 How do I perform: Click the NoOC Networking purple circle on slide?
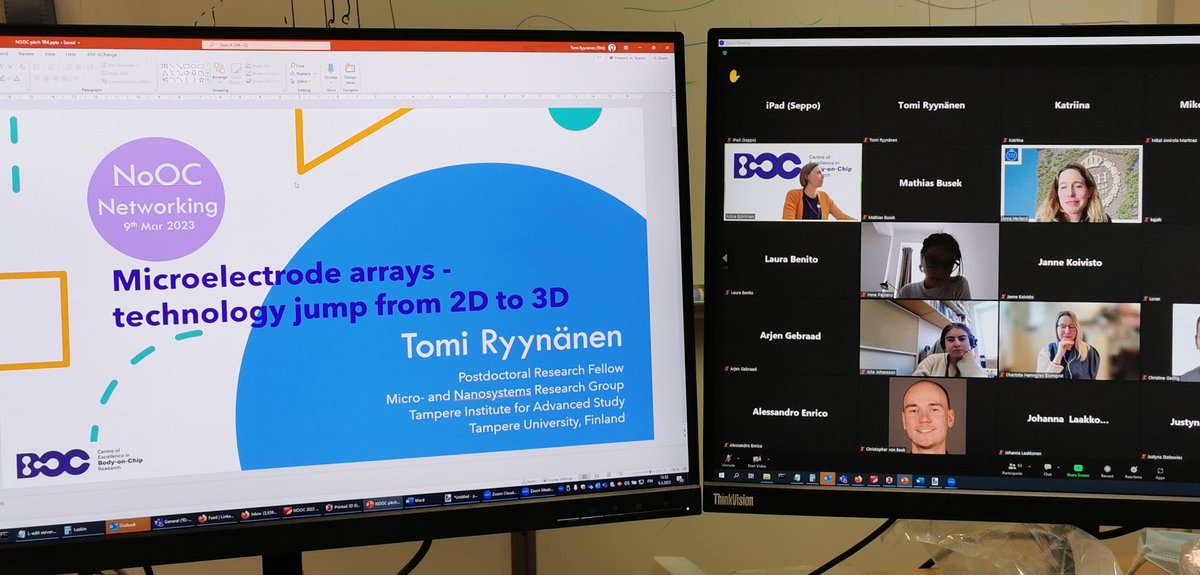(x=154, y=198)
